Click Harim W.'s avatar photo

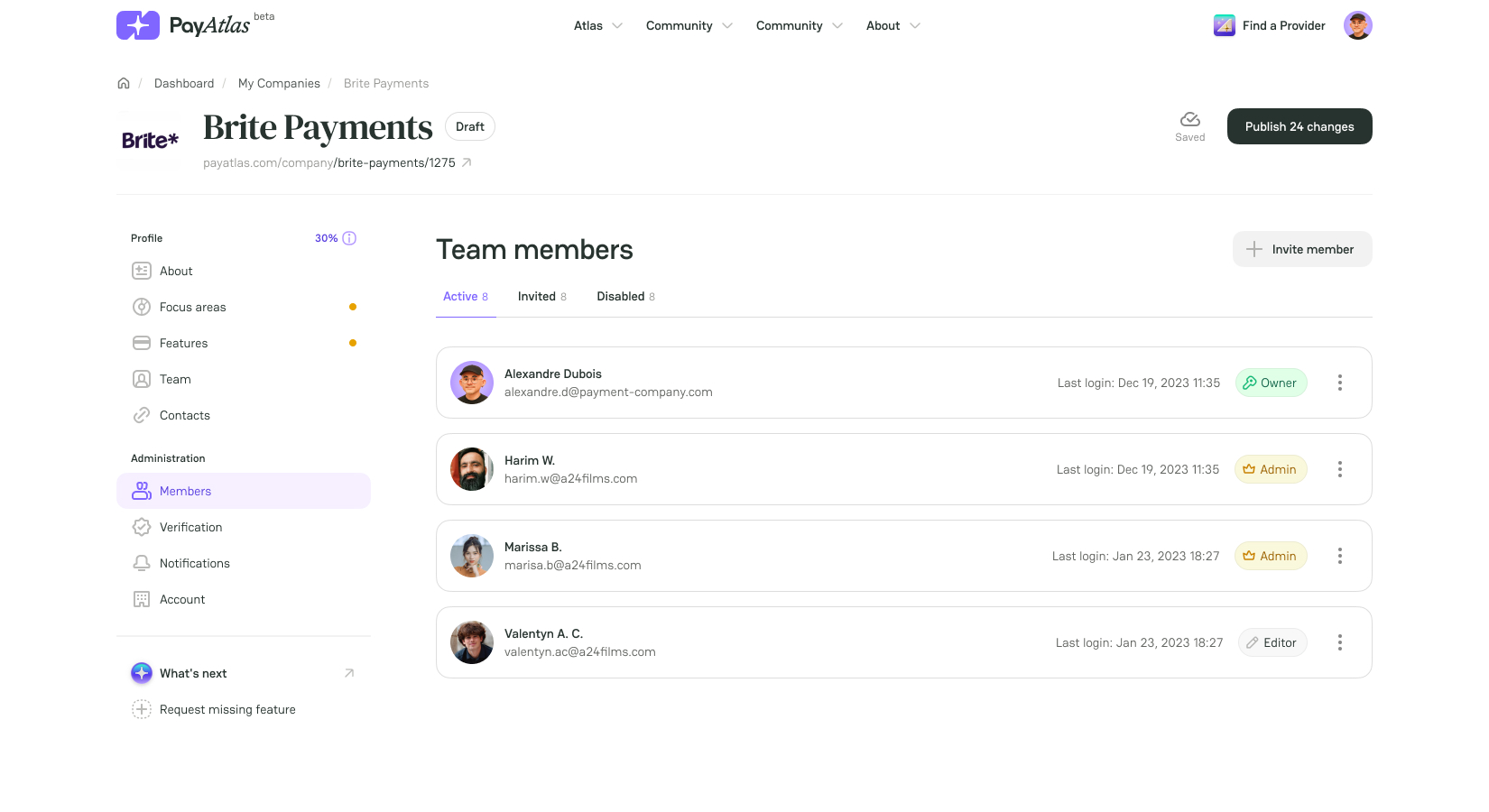tap(472, 469)
